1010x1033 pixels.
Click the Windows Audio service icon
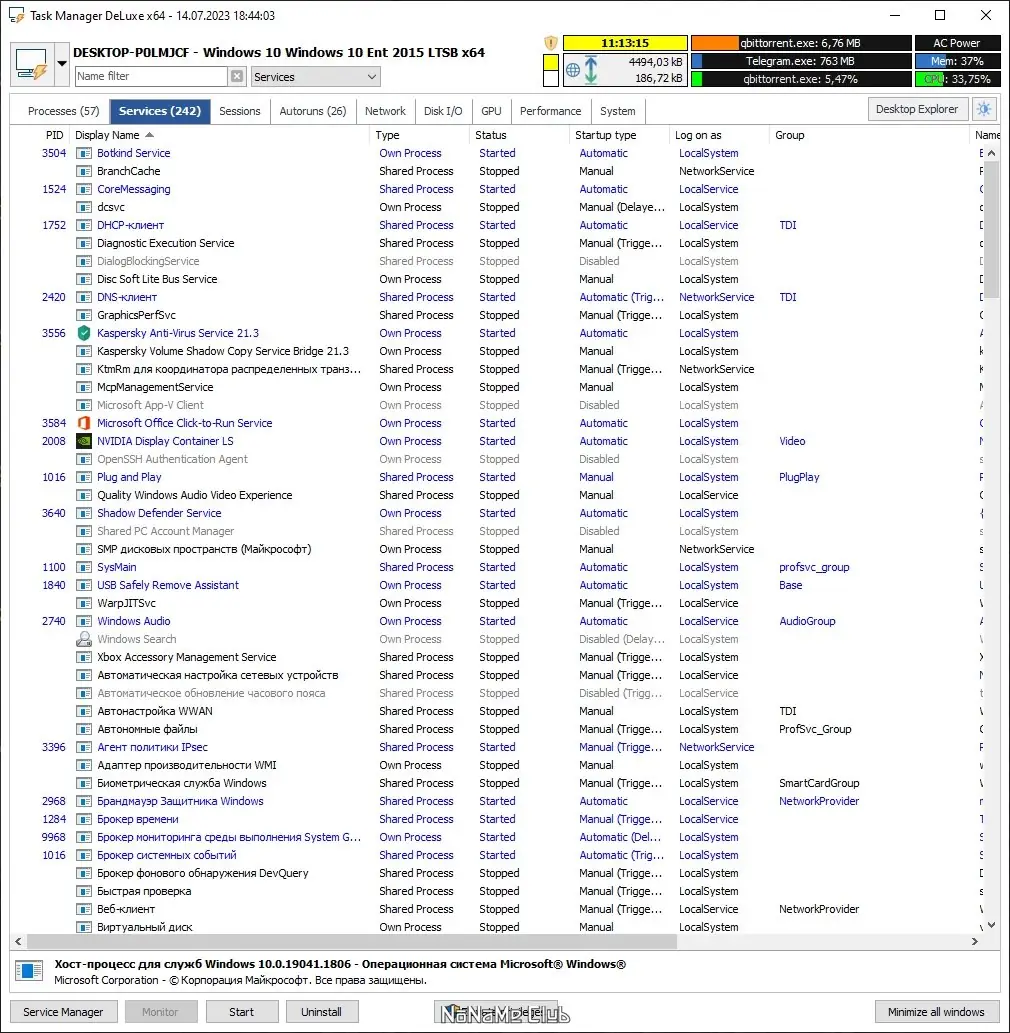click(84, 621)
